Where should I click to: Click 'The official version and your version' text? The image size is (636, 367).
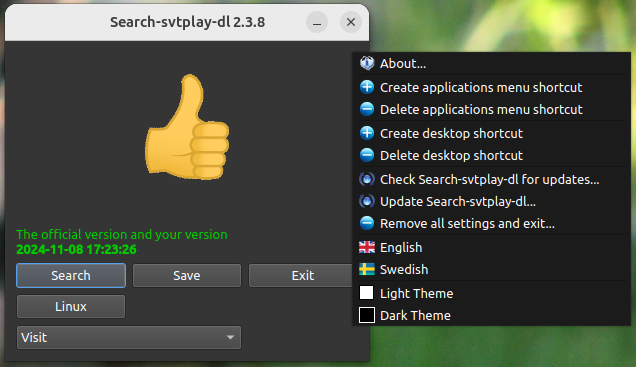(122, 234)
